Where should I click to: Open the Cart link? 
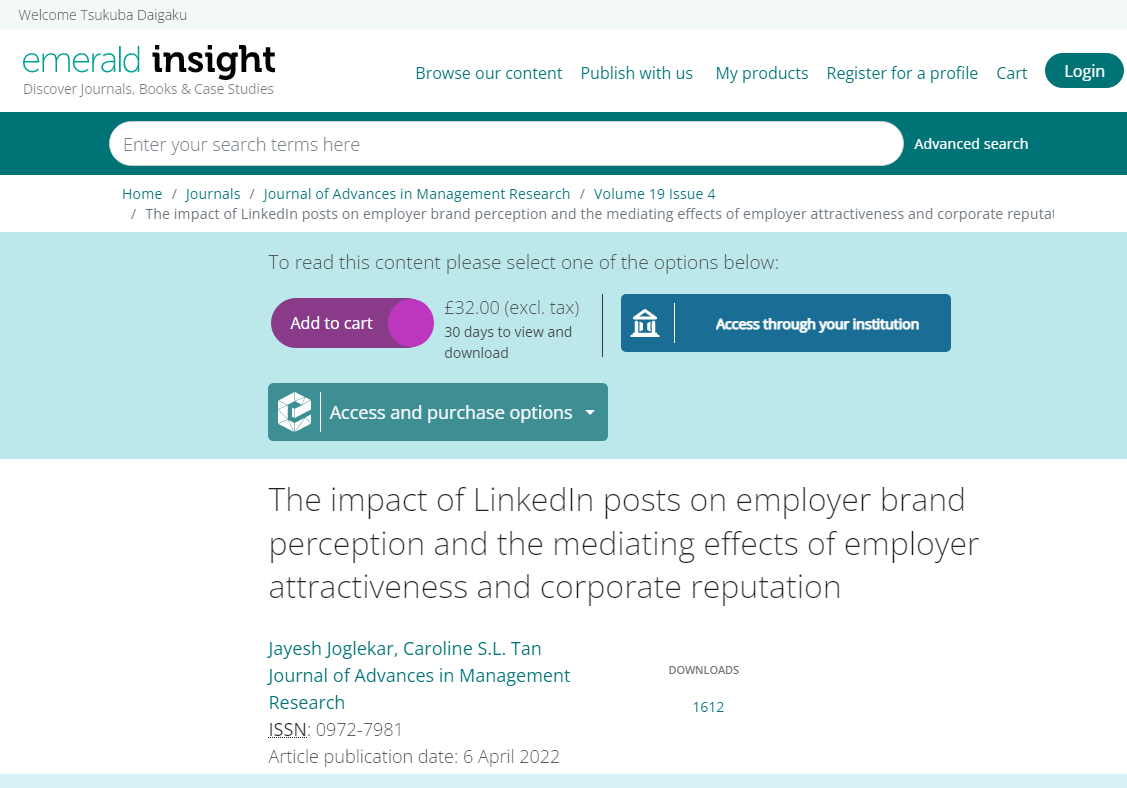pos(1011,73)
